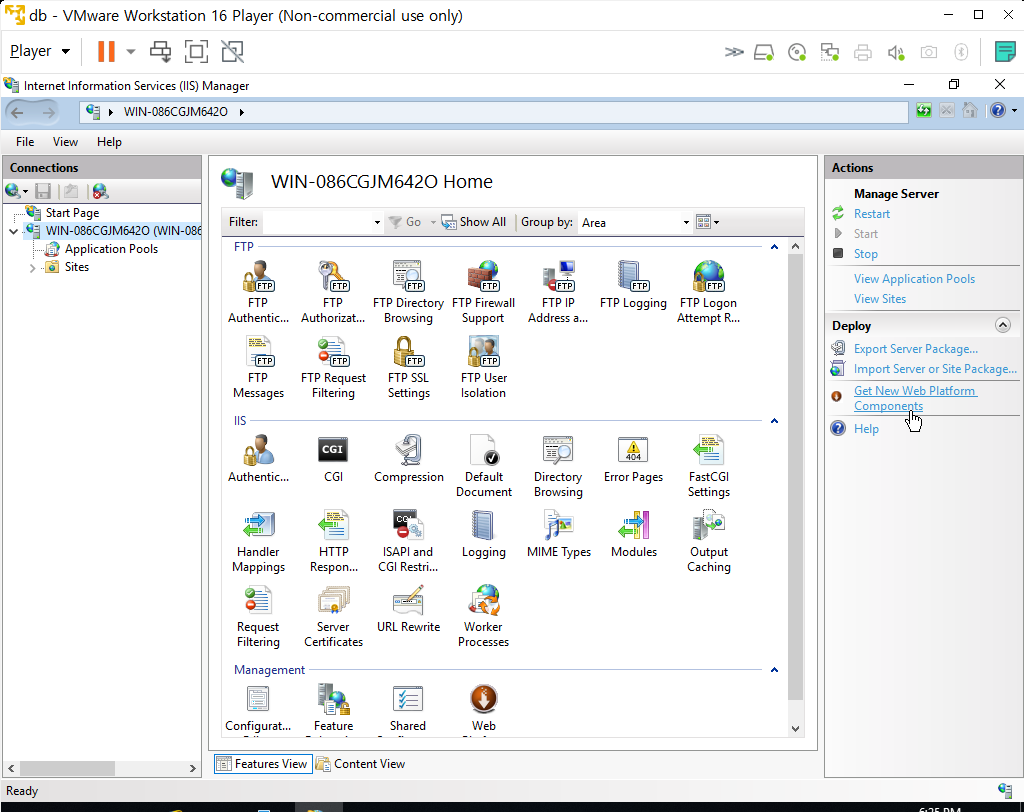1024x812 pixels.
Task: Click the pause virtual machine button
Action: click(106, 51)
